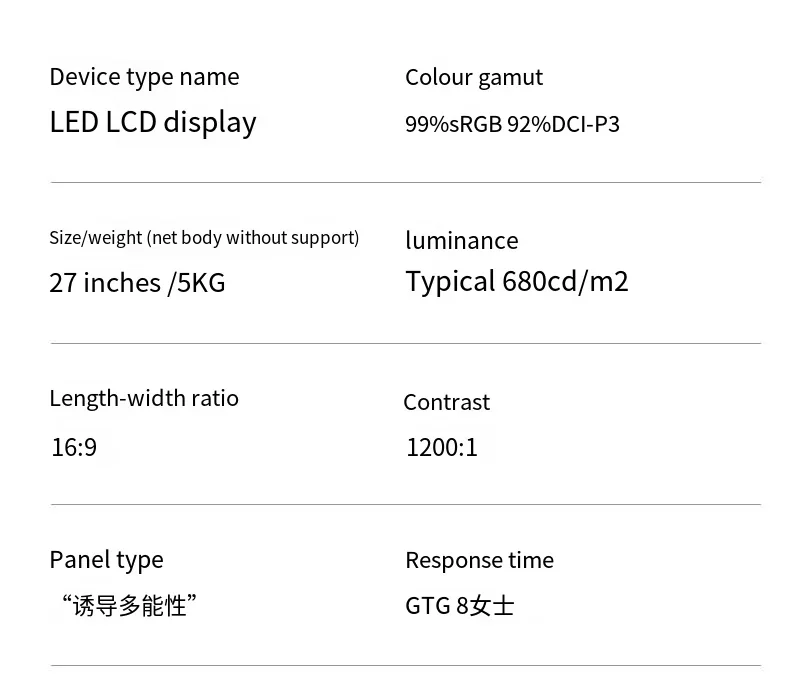Click the "Device type name" label
The height and width of the screenshot is (688, 790).
[x=144, y=77]
